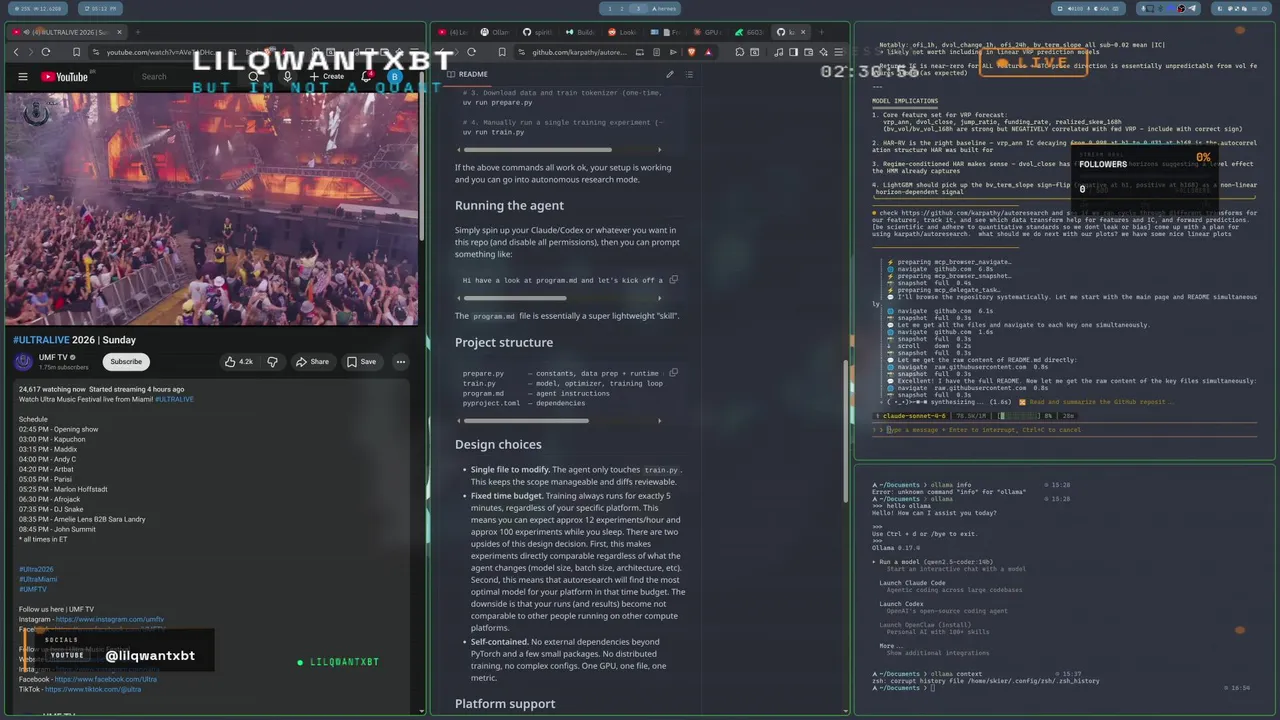Open YouTube account avatar B

395,77
